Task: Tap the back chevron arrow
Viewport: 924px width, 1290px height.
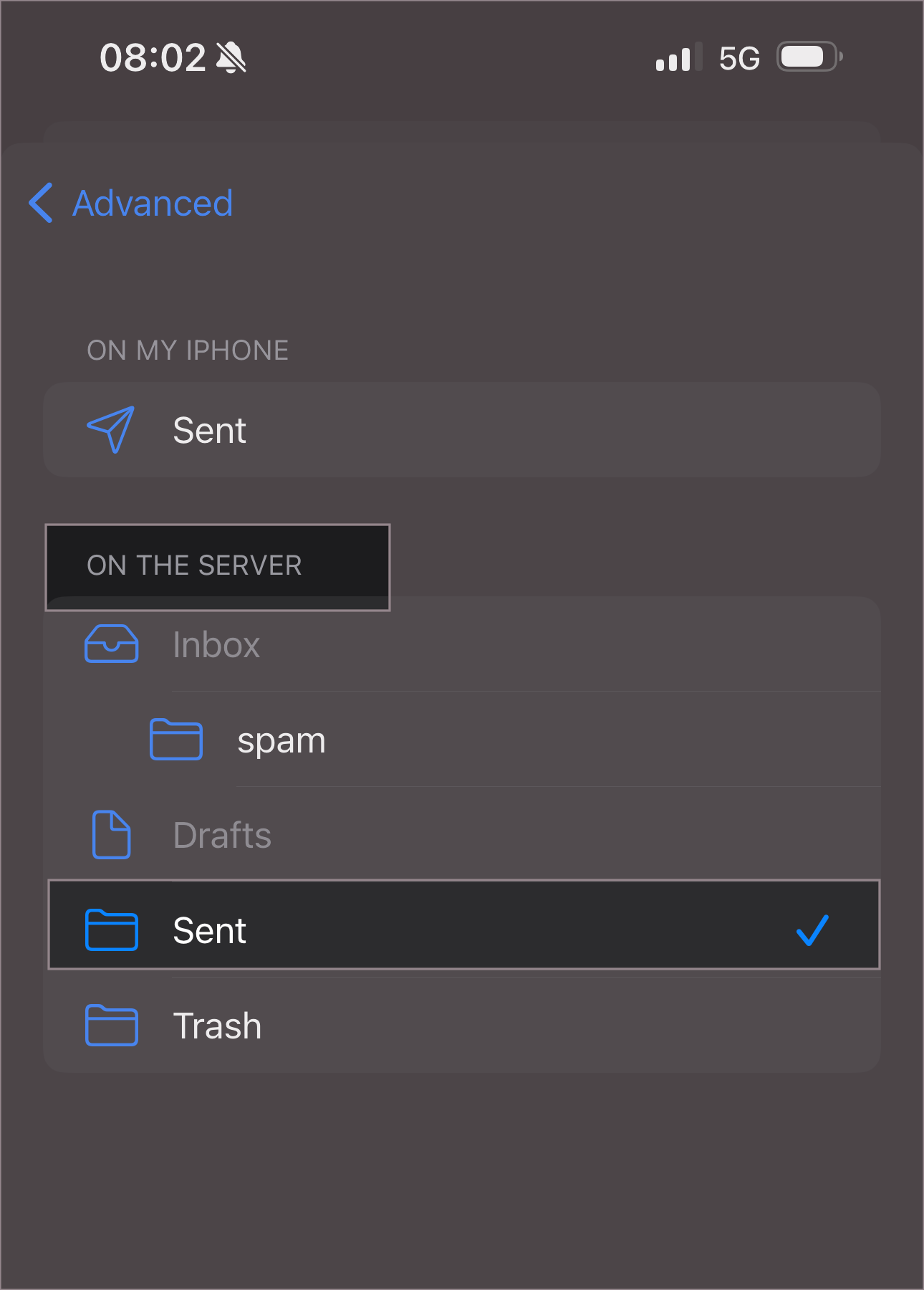Action: click(41, 203)
